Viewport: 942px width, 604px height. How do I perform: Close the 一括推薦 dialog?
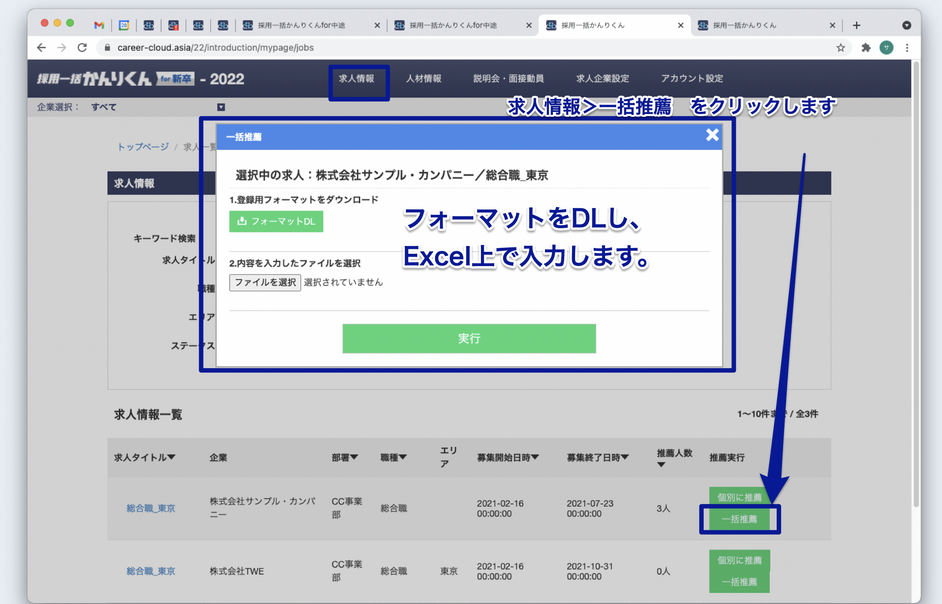[x=712, y=135]
